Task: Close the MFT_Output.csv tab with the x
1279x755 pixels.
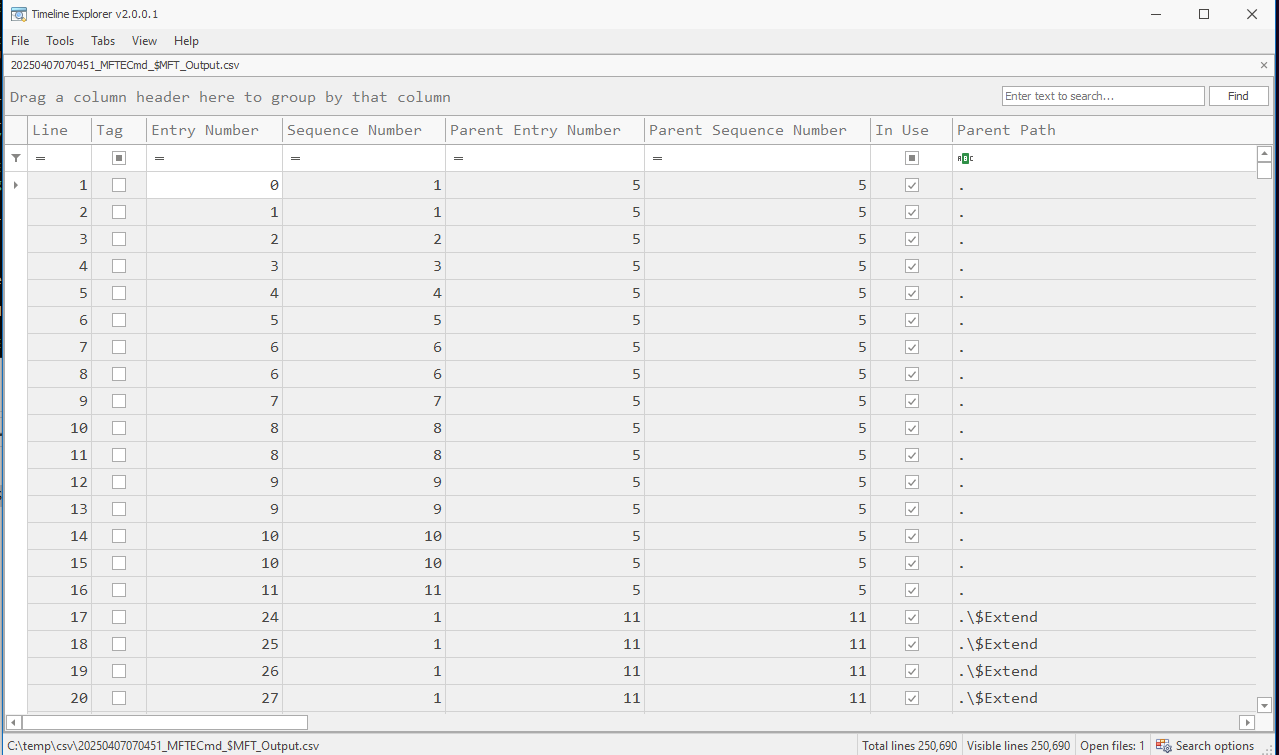Action: tap(1264, 65)
